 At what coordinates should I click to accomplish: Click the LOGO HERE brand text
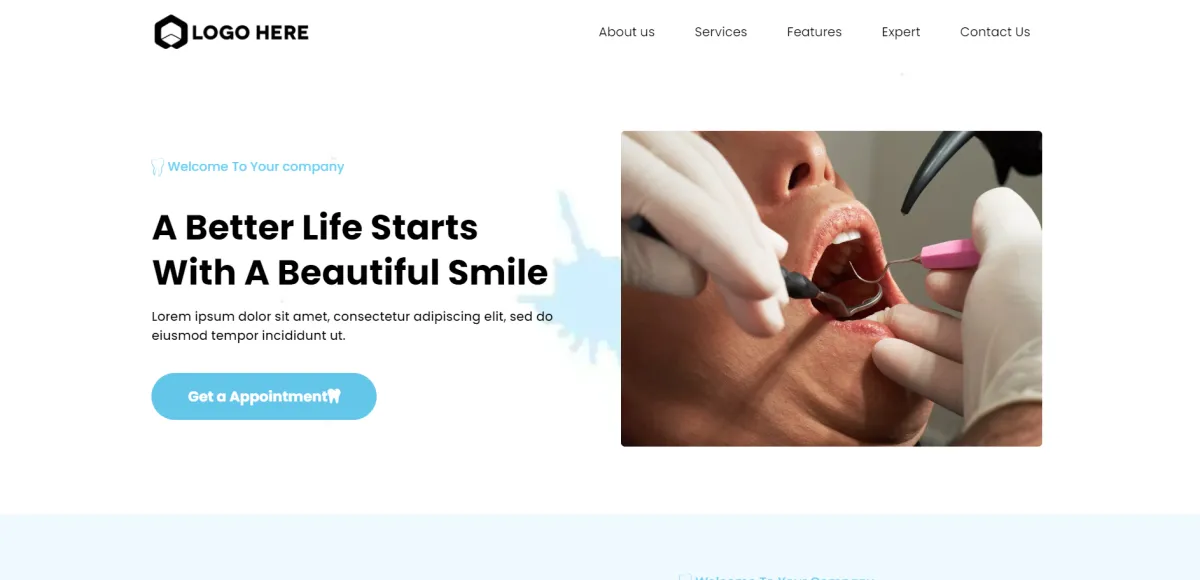(x=250, y=32)
